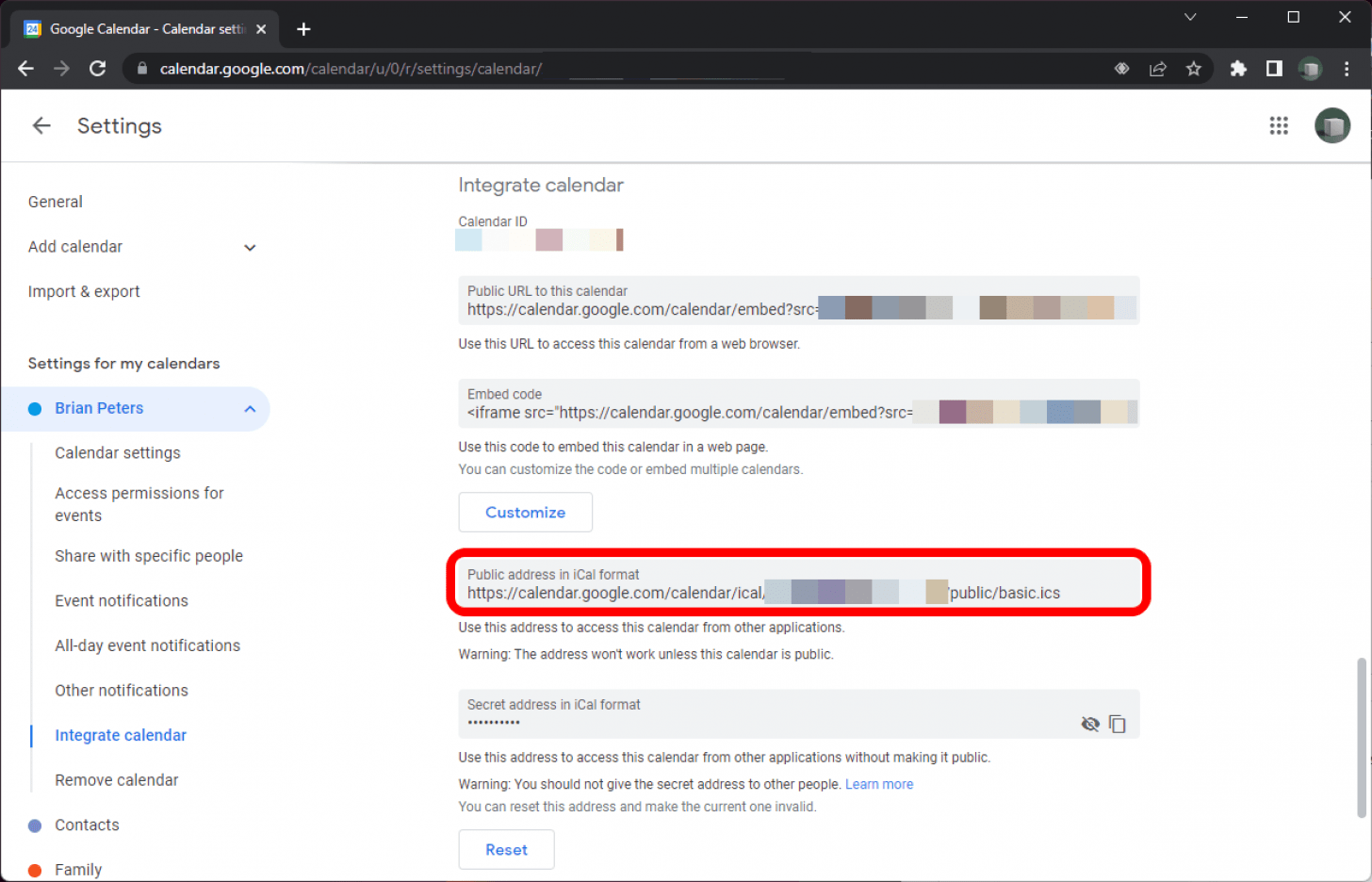Click the browser back button
This screenshot has height=882, width=1372.
click(x=25, y=69)
